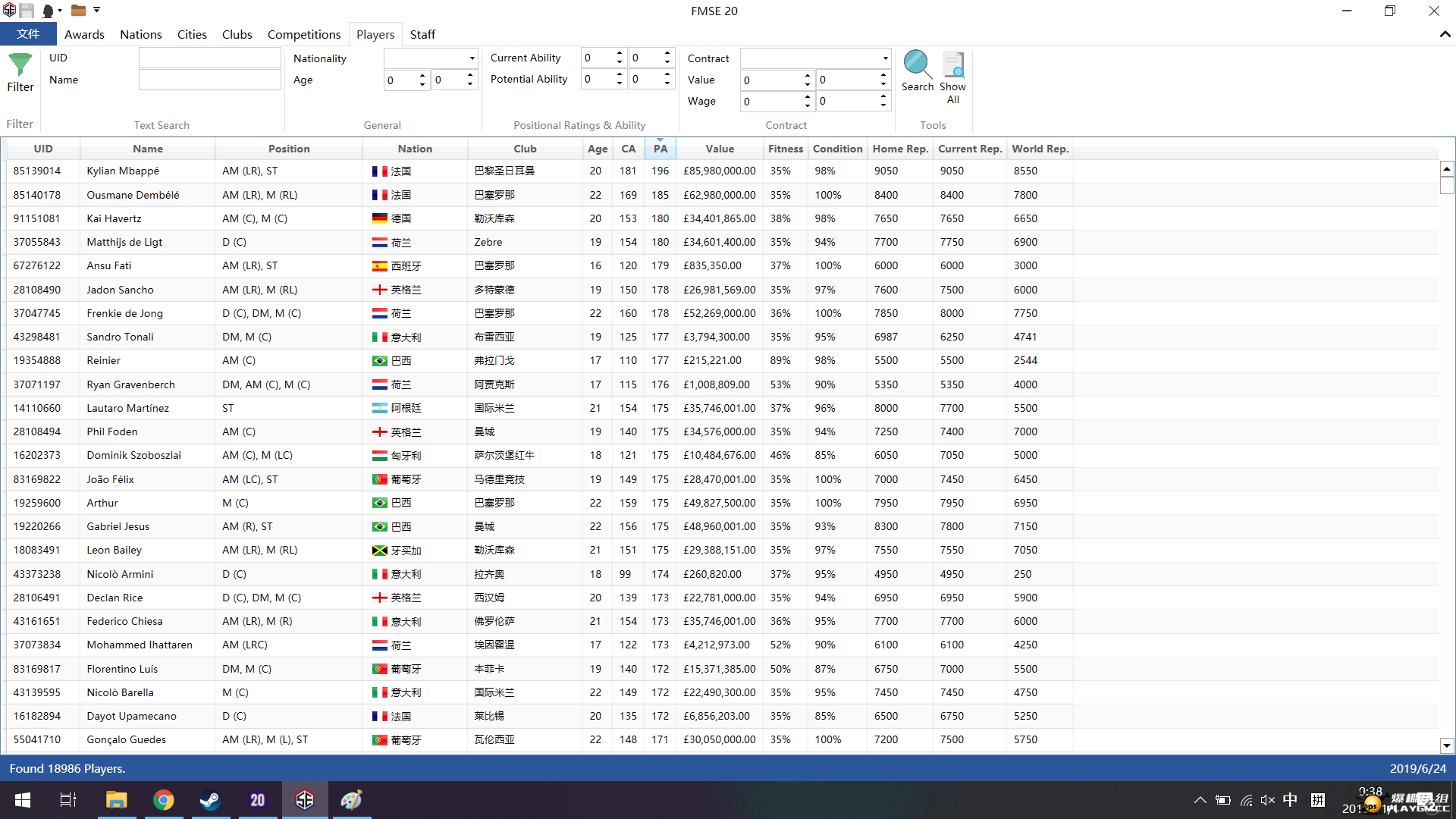Click the green Filter funnel icon
The height and width of the screenshot is (819, 1456).
tap(20, 65)
